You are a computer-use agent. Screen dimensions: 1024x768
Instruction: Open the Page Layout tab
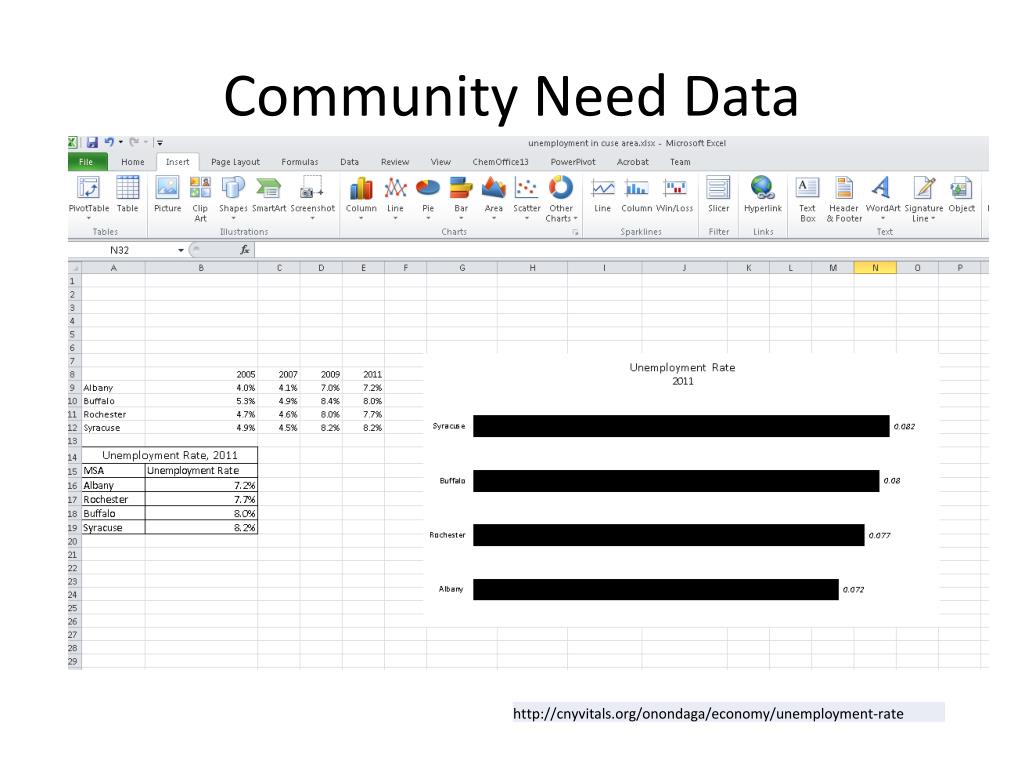(235, 162)
